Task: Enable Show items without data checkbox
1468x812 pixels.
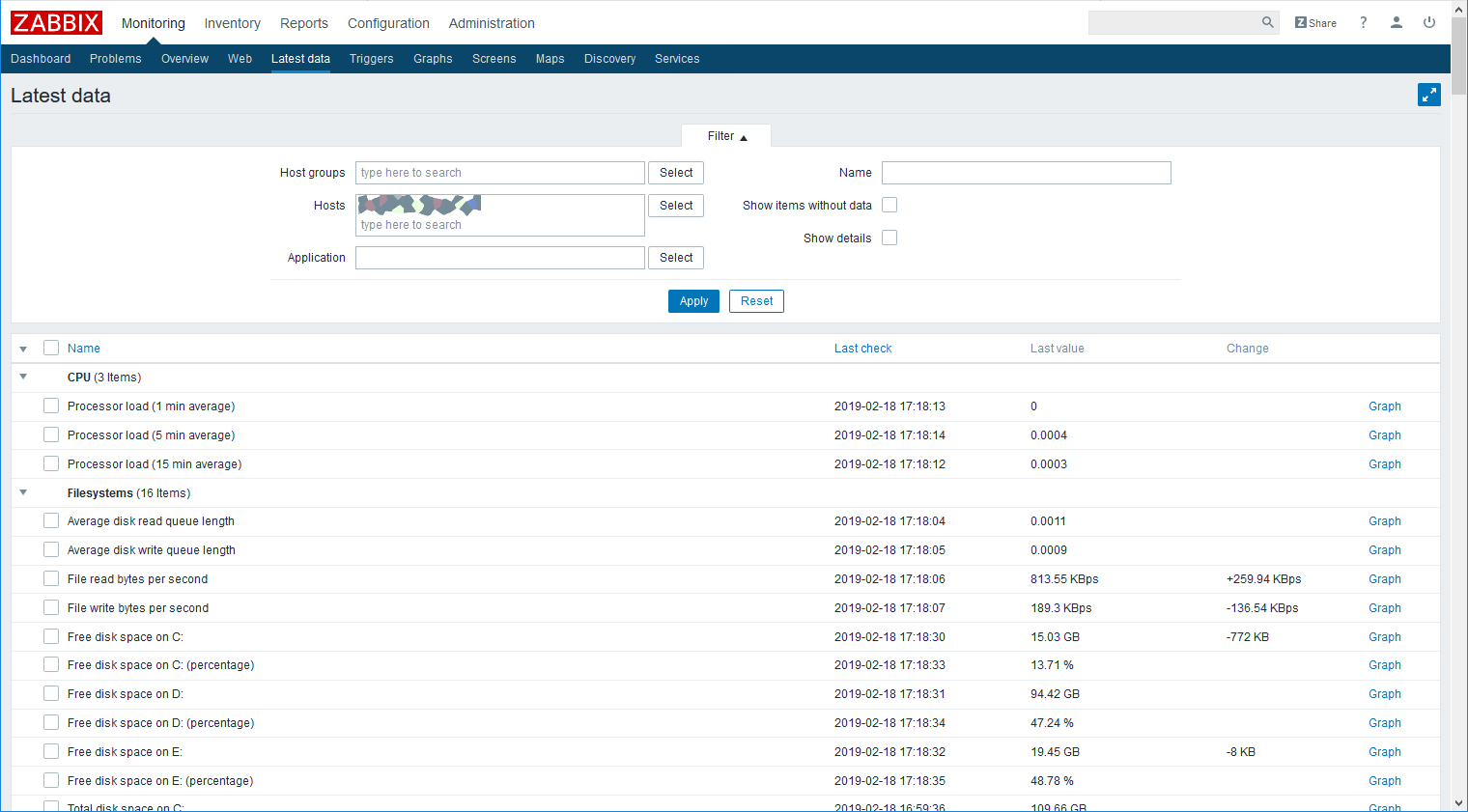Action: point(889,205)
